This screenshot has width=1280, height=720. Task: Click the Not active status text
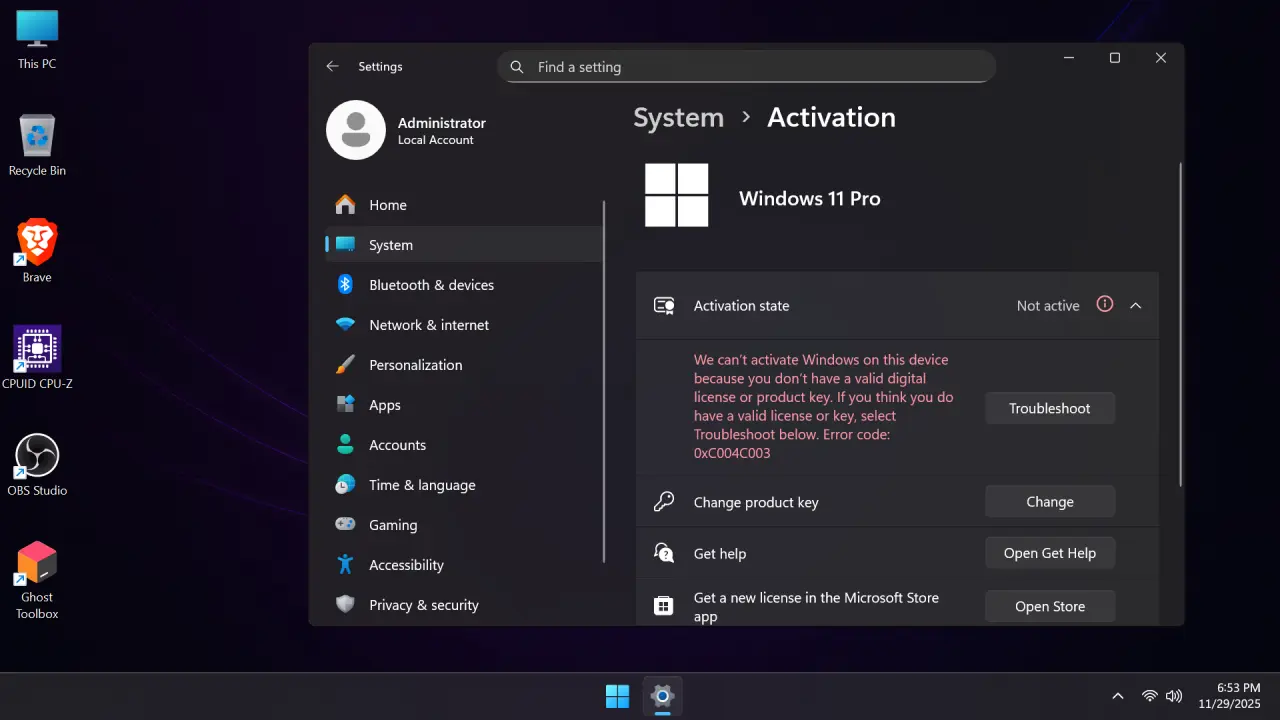1048,306
